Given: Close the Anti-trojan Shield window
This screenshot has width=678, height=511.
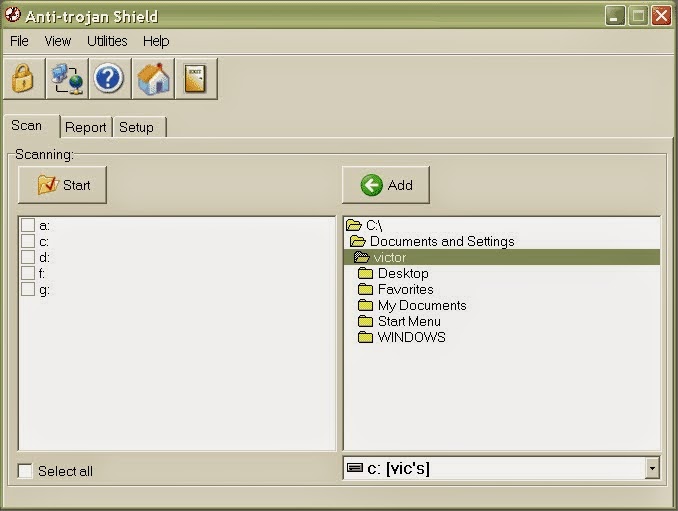Looking at the screenshot, I should pyautogui.click(x=661, y=16).
